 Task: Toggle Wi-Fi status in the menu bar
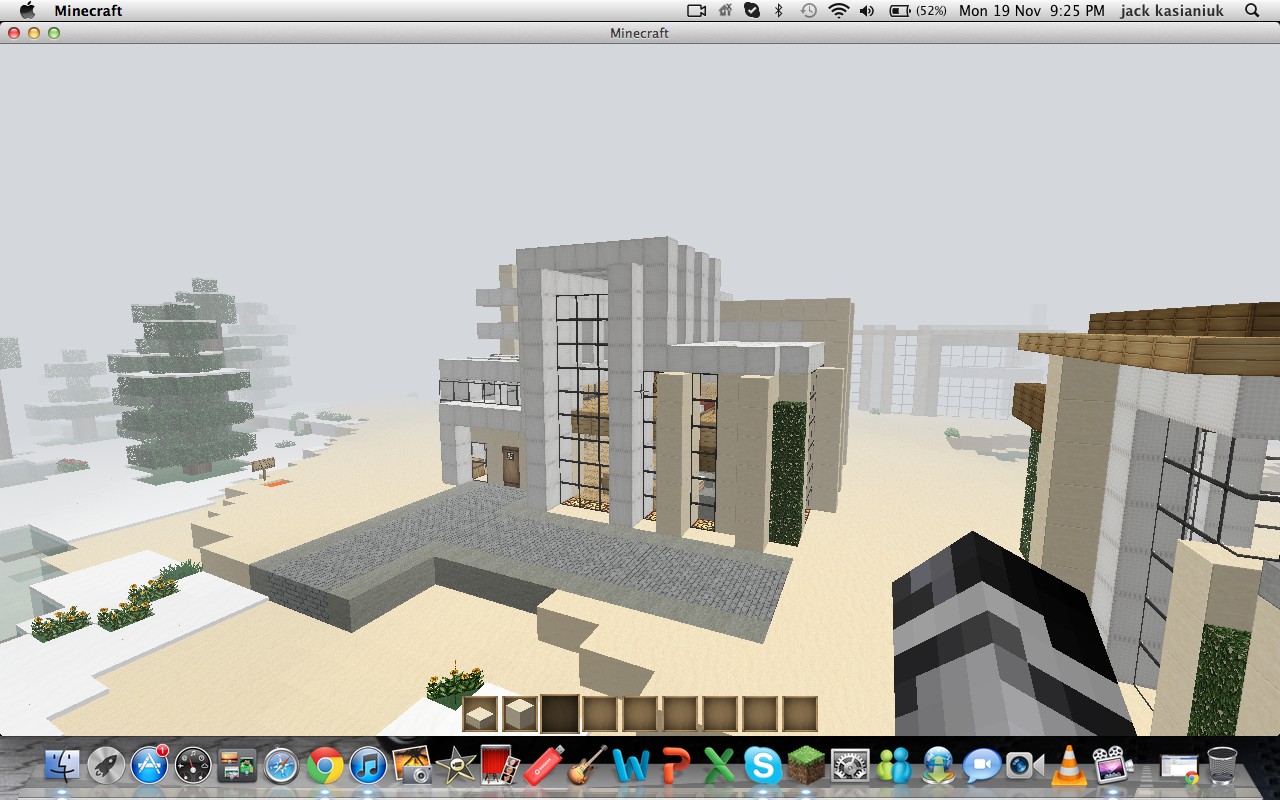coord(838,11)
